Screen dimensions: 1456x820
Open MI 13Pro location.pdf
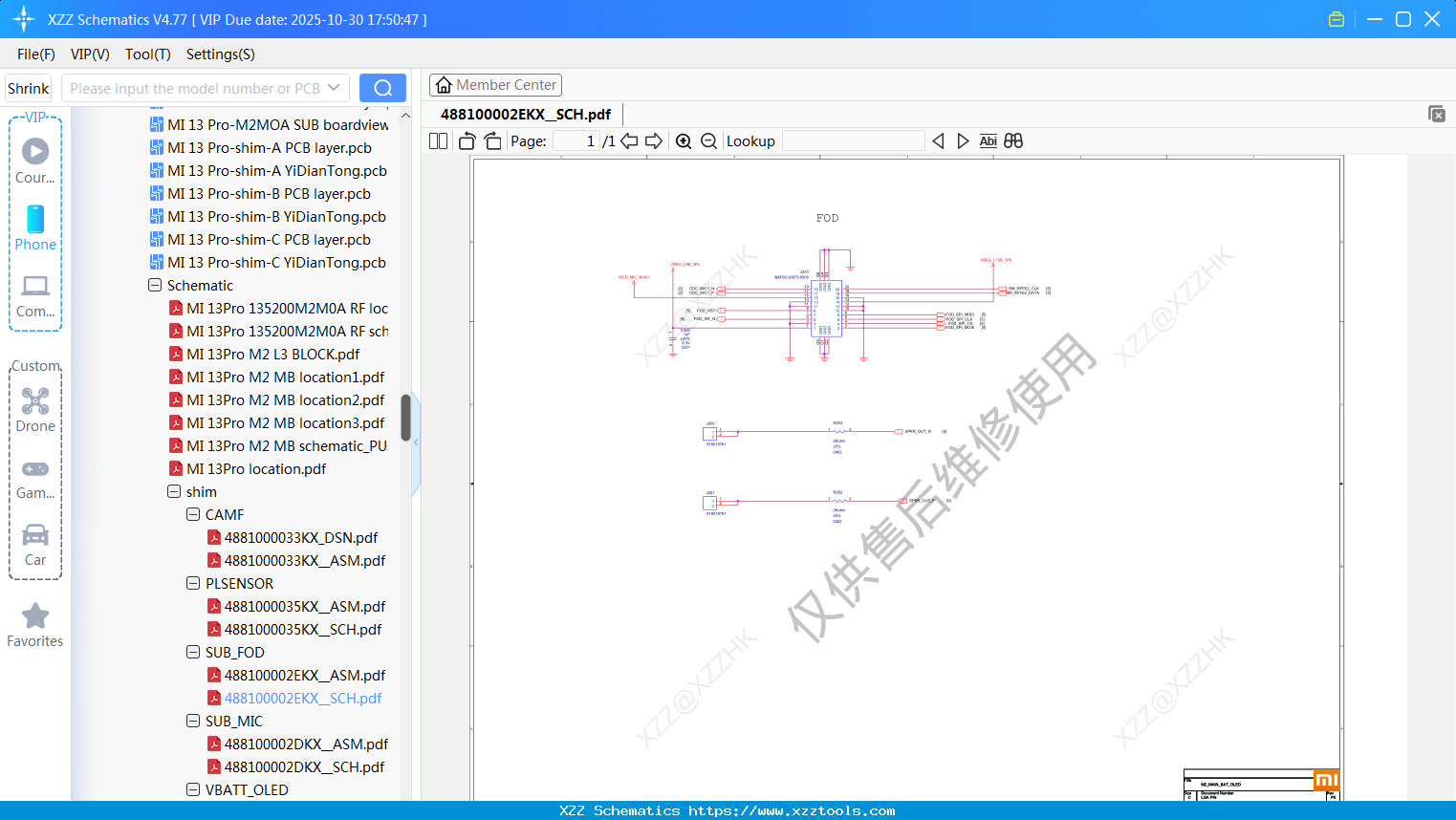tap(248, 468)
